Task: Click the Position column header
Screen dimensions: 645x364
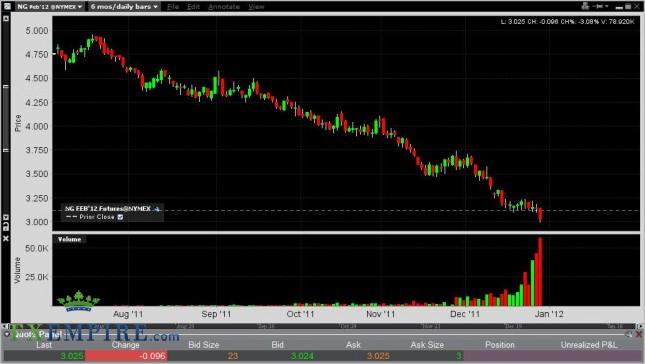Action: (x=500, y=345)
